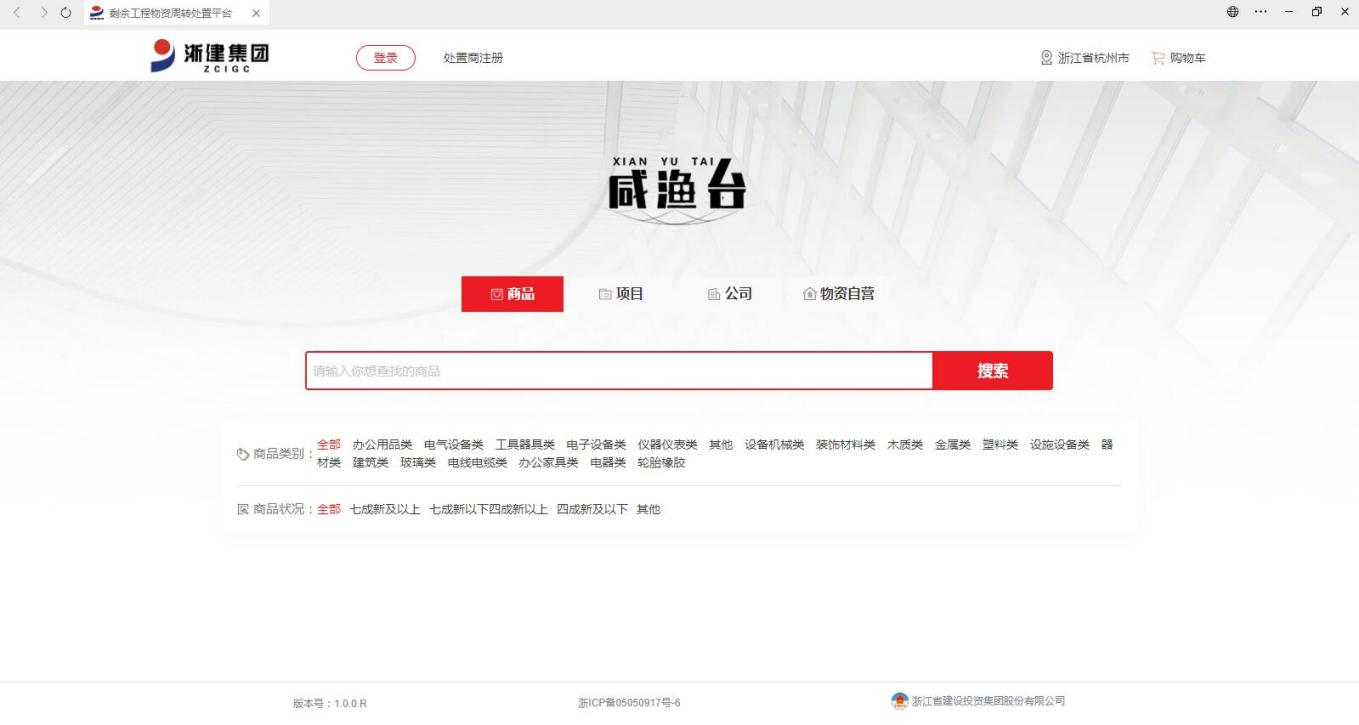This screenshot has width=1359, height=725.
Task: Select 全部 in the 商品类别 row
Action: tap(329, 445)
